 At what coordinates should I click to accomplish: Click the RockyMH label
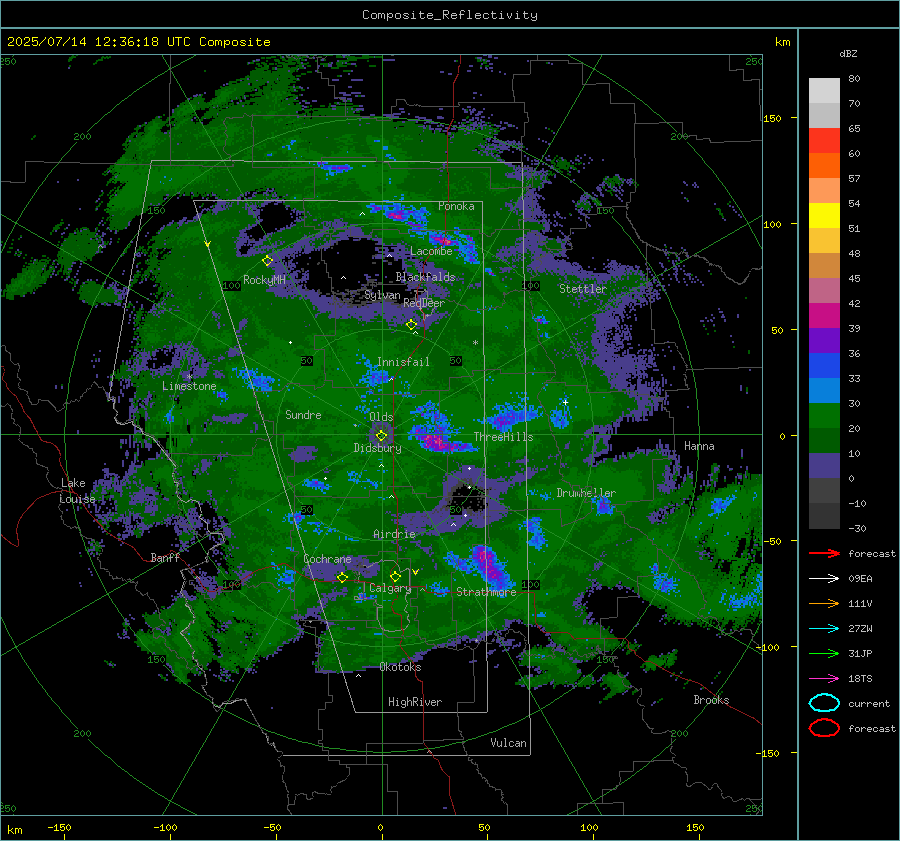(x=264, y=280)
